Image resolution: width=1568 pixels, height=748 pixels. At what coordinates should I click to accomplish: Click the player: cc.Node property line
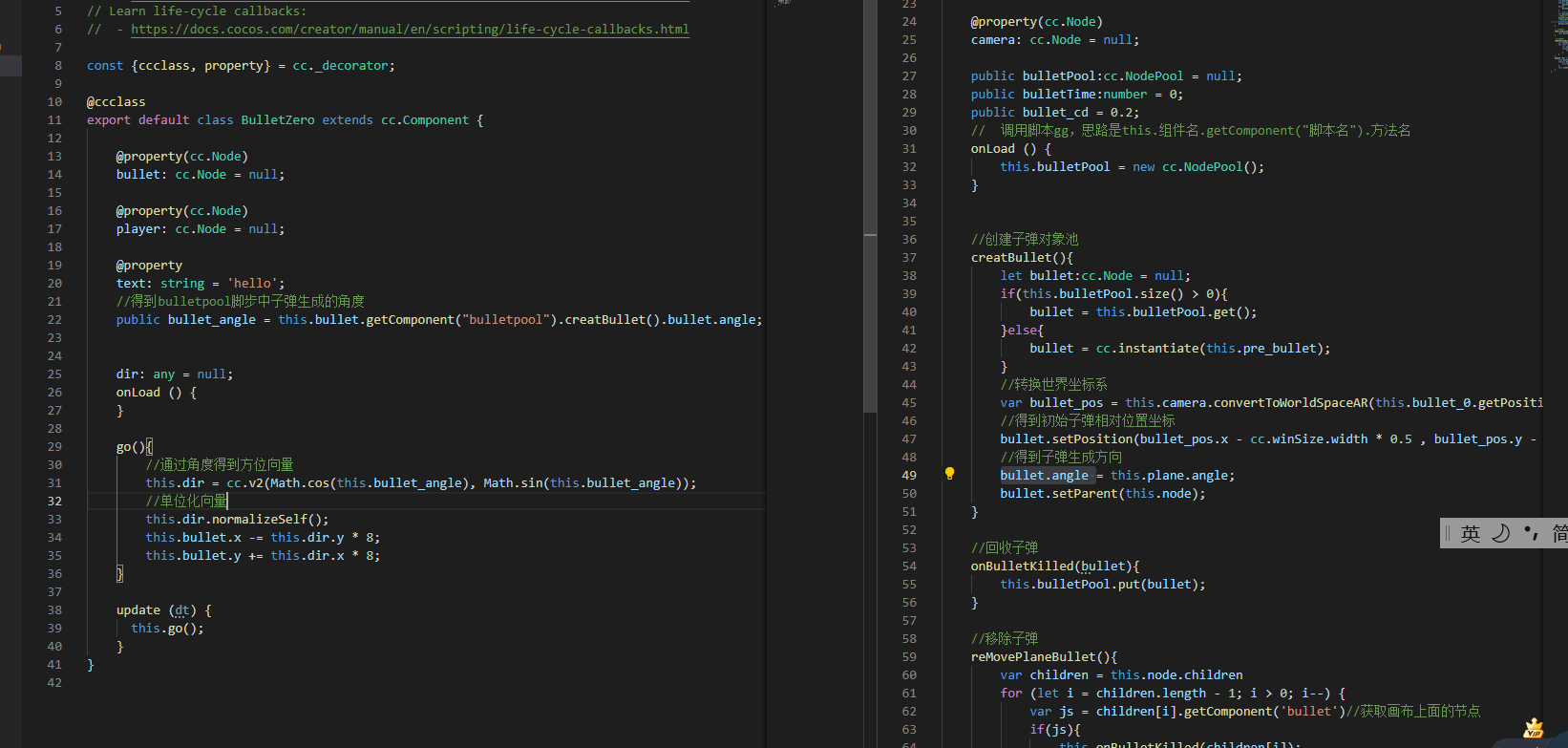tap(201, 229)
